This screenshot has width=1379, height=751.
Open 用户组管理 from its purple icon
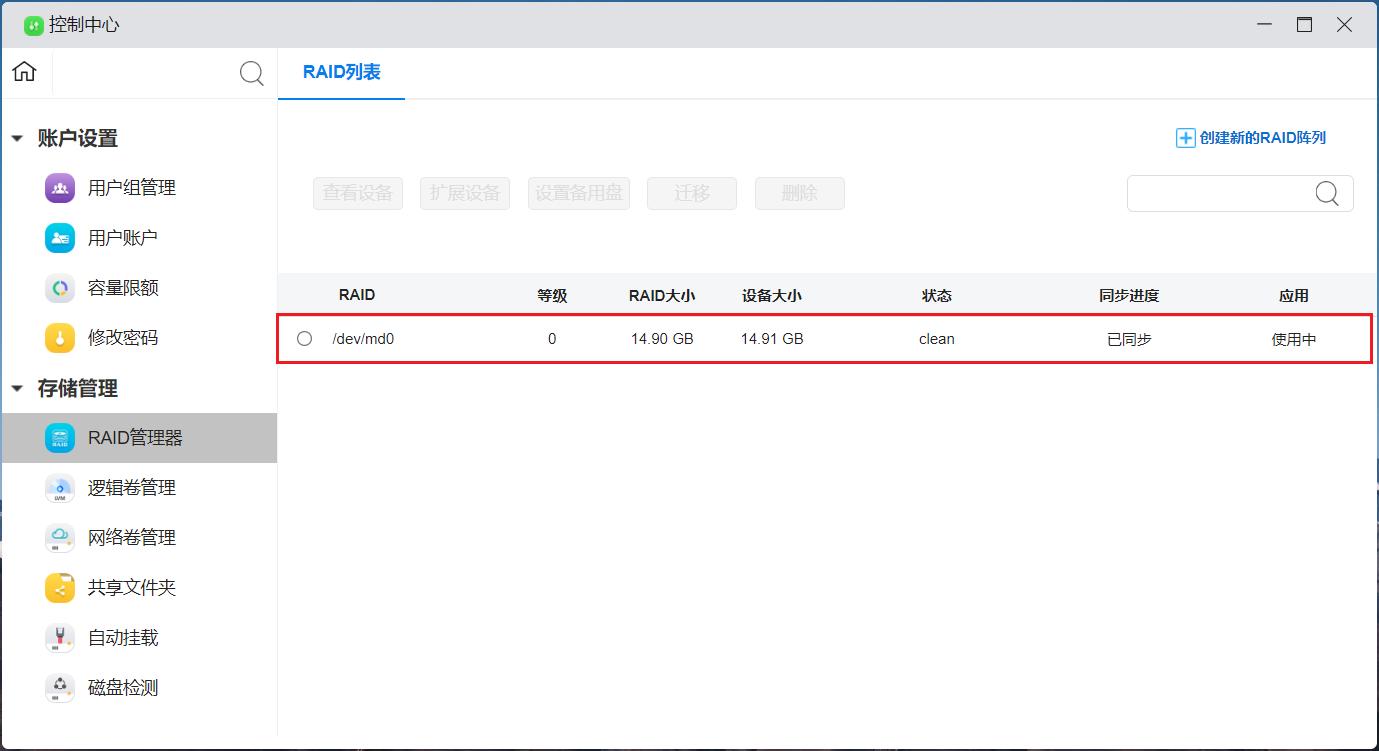point(60,188)
